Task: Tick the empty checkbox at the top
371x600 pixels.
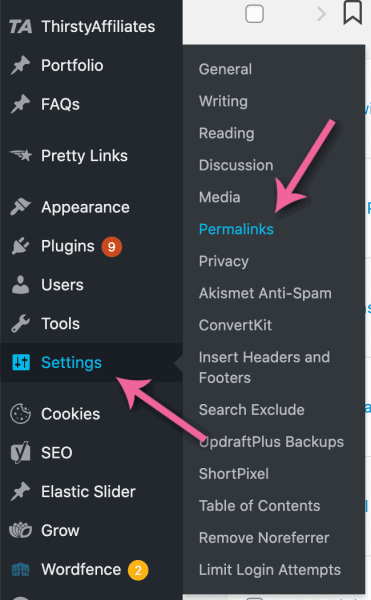Action: 254,14
